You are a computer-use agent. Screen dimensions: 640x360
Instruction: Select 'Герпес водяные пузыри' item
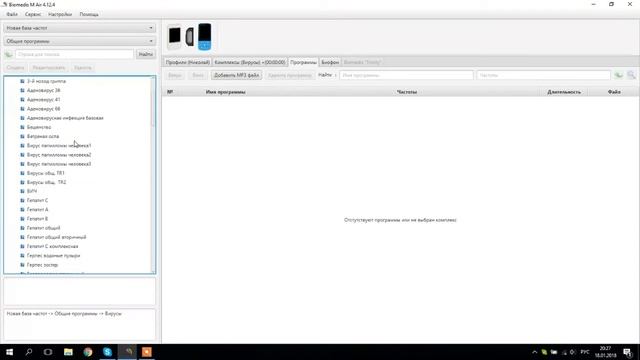(x=53, y=256)
